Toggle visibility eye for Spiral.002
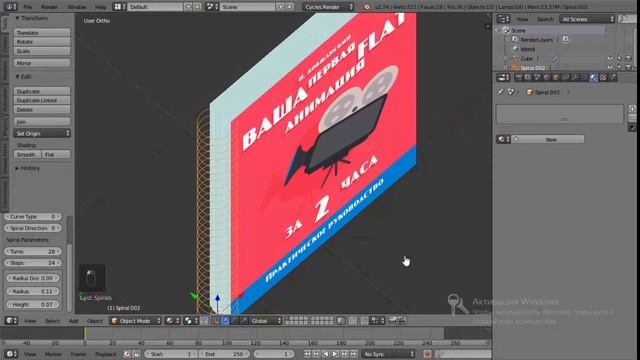The image size is (640, 360). pyautogui.click(x=610, y=68)
